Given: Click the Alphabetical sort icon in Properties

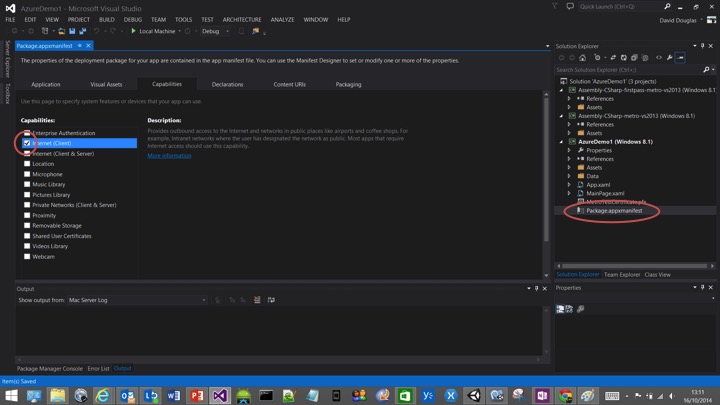Looking at the screenshot, I should click(569, 309).
